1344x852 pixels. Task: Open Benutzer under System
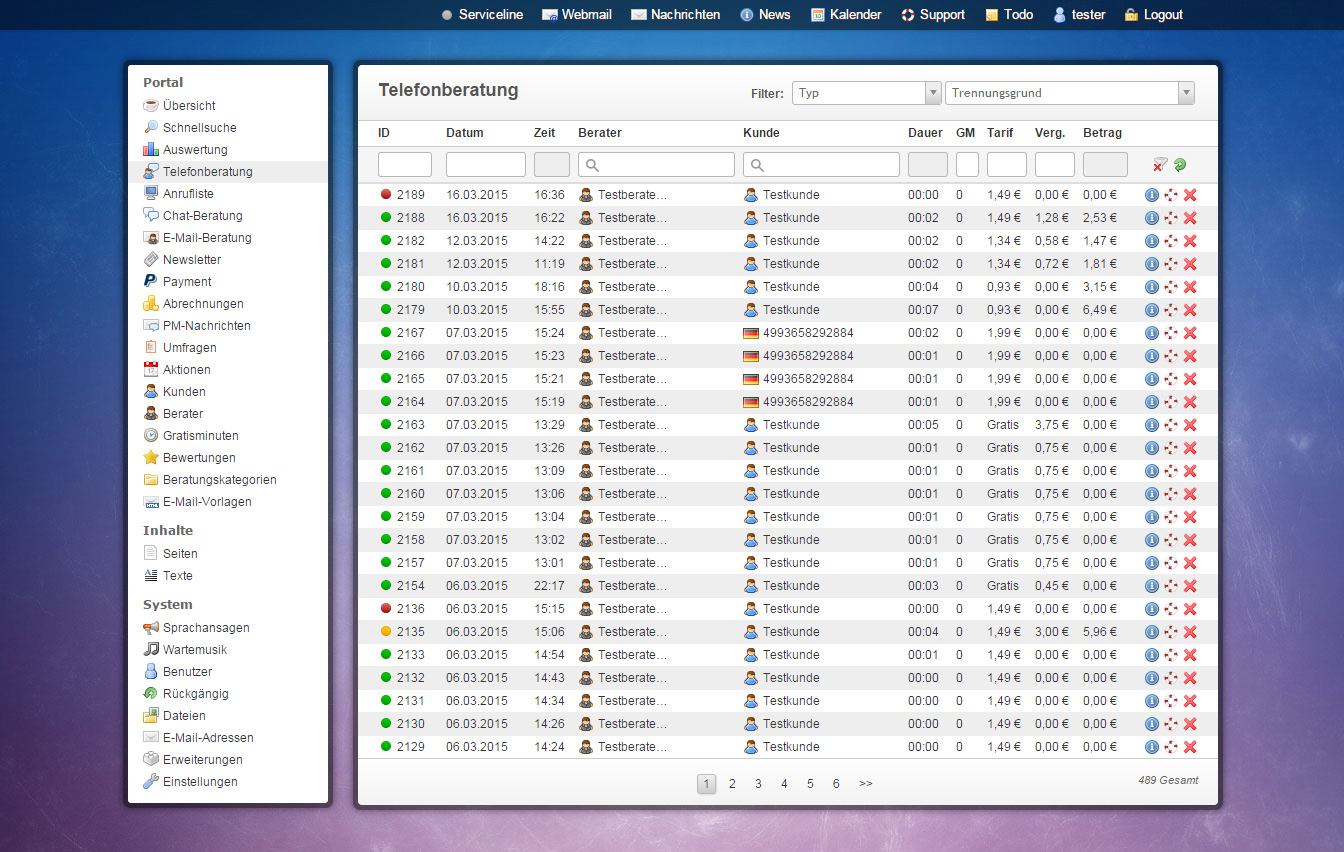tap(187, 672)
